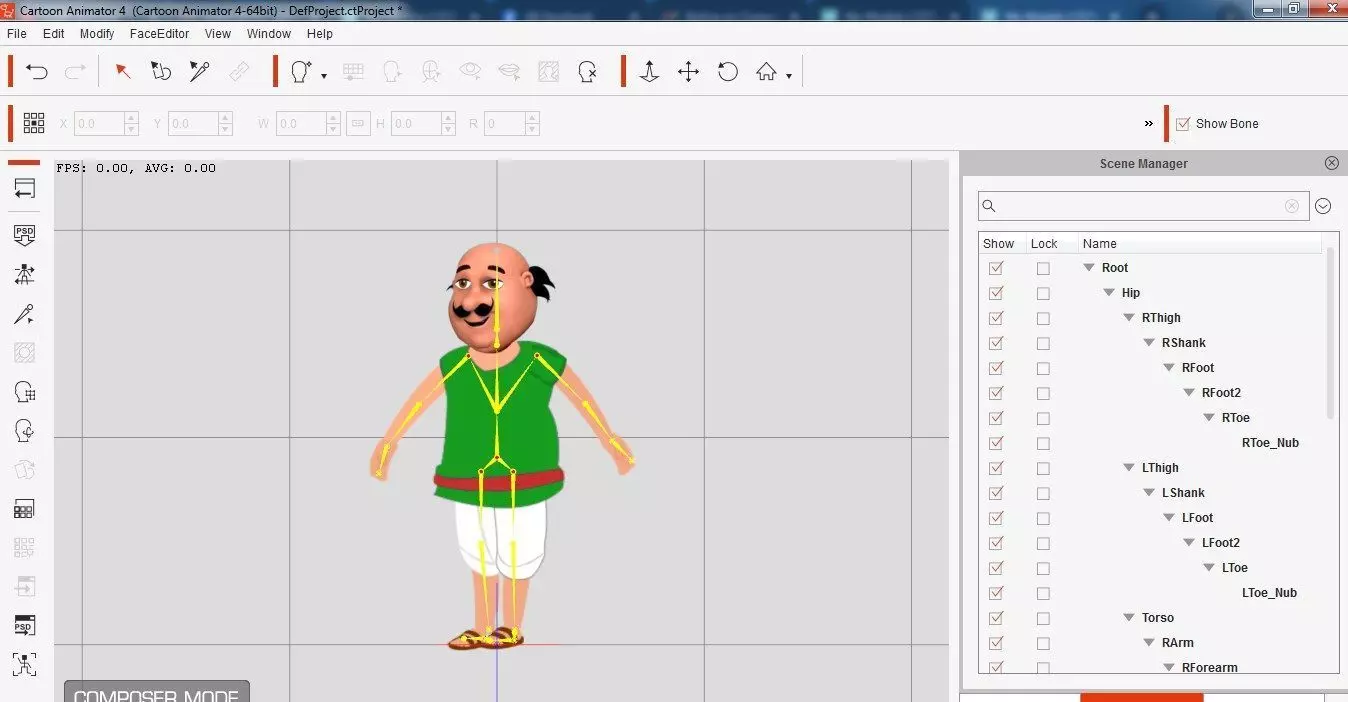Select the LFoot2 tree item
1348x702 pixels.
pyautogui.click(x=1221, y=543)
